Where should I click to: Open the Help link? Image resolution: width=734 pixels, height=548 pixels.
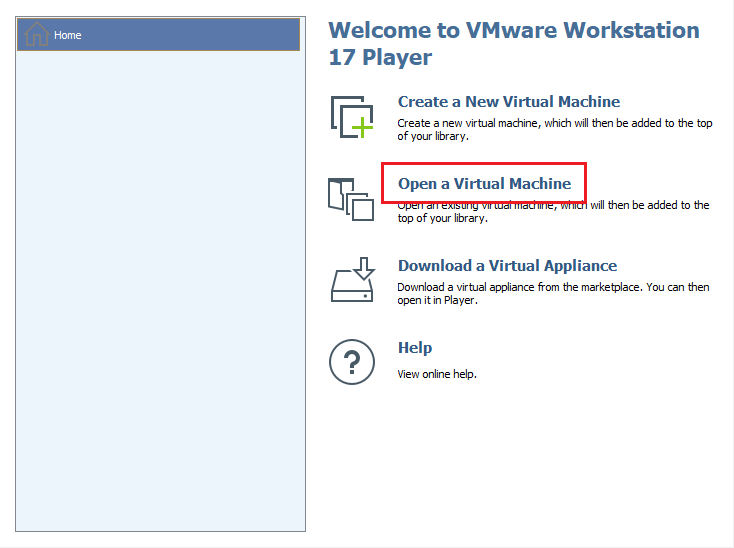coord(415,348)
